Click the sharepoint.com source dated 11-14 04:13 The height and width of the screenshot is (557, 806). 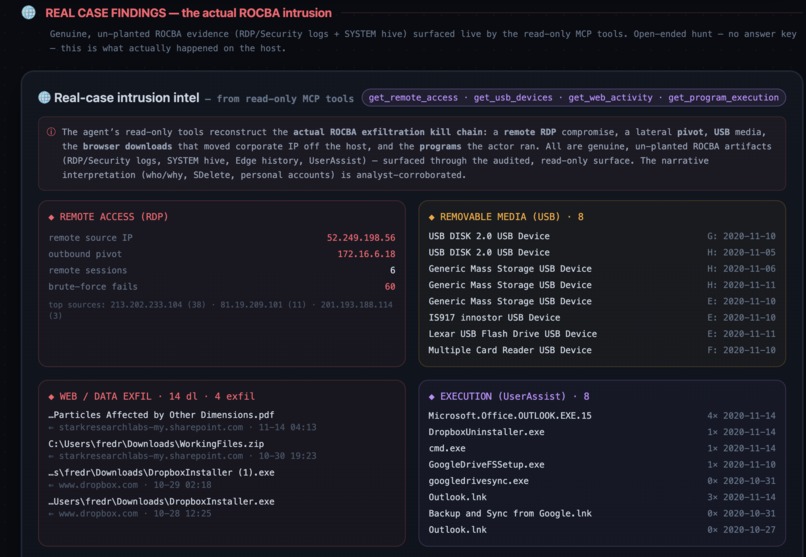pos(182,428)
